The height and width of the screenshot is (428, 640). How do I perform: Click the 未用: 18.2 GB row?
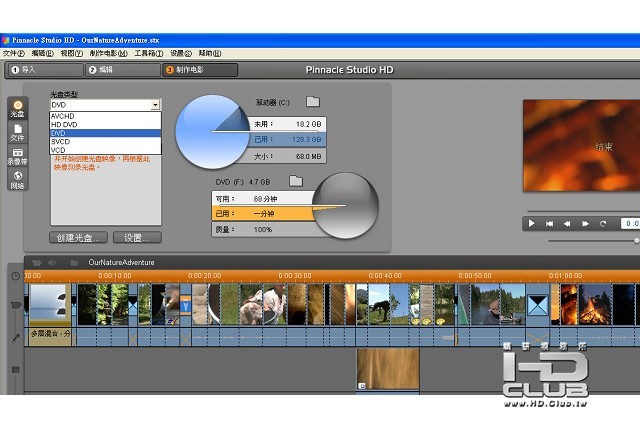pos(287,124)
